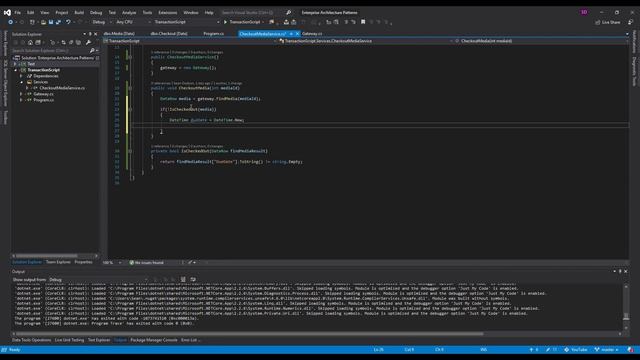The height and width of the screenshot is (360, 640).
Task: Open the Extensions menu
Action: click(x=168, y=13)
